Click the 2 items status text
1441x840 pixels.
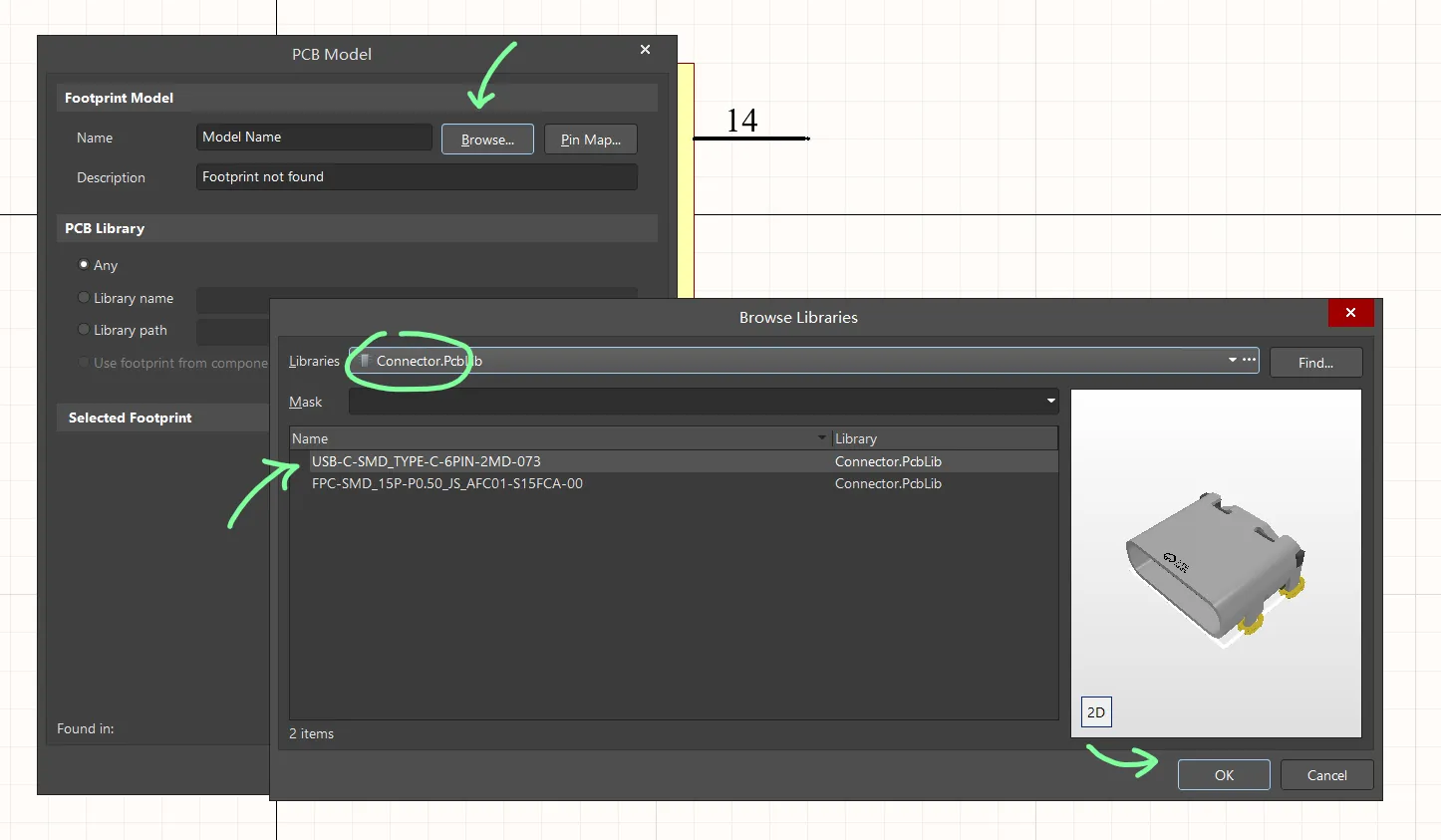(311, 733)
